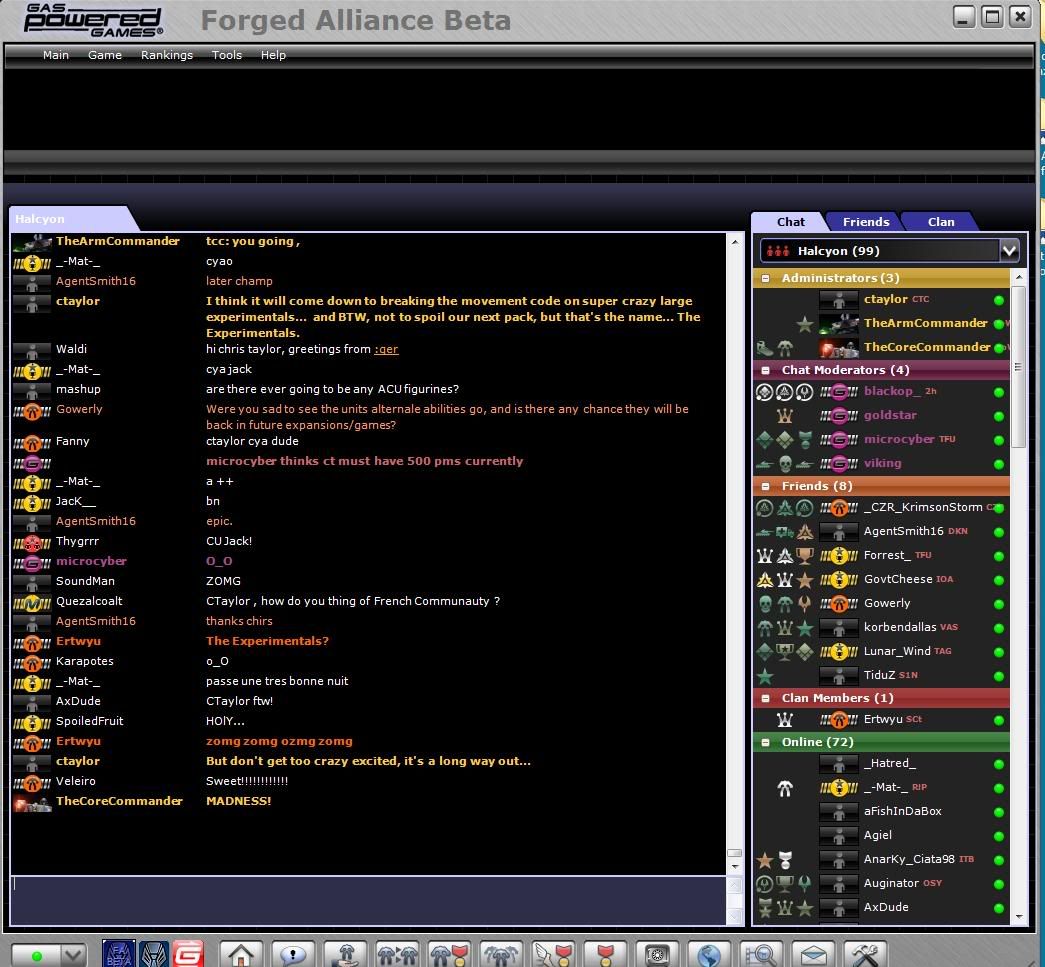
Task: Switch to the Friends tab
Action: (x=865, y=222)
